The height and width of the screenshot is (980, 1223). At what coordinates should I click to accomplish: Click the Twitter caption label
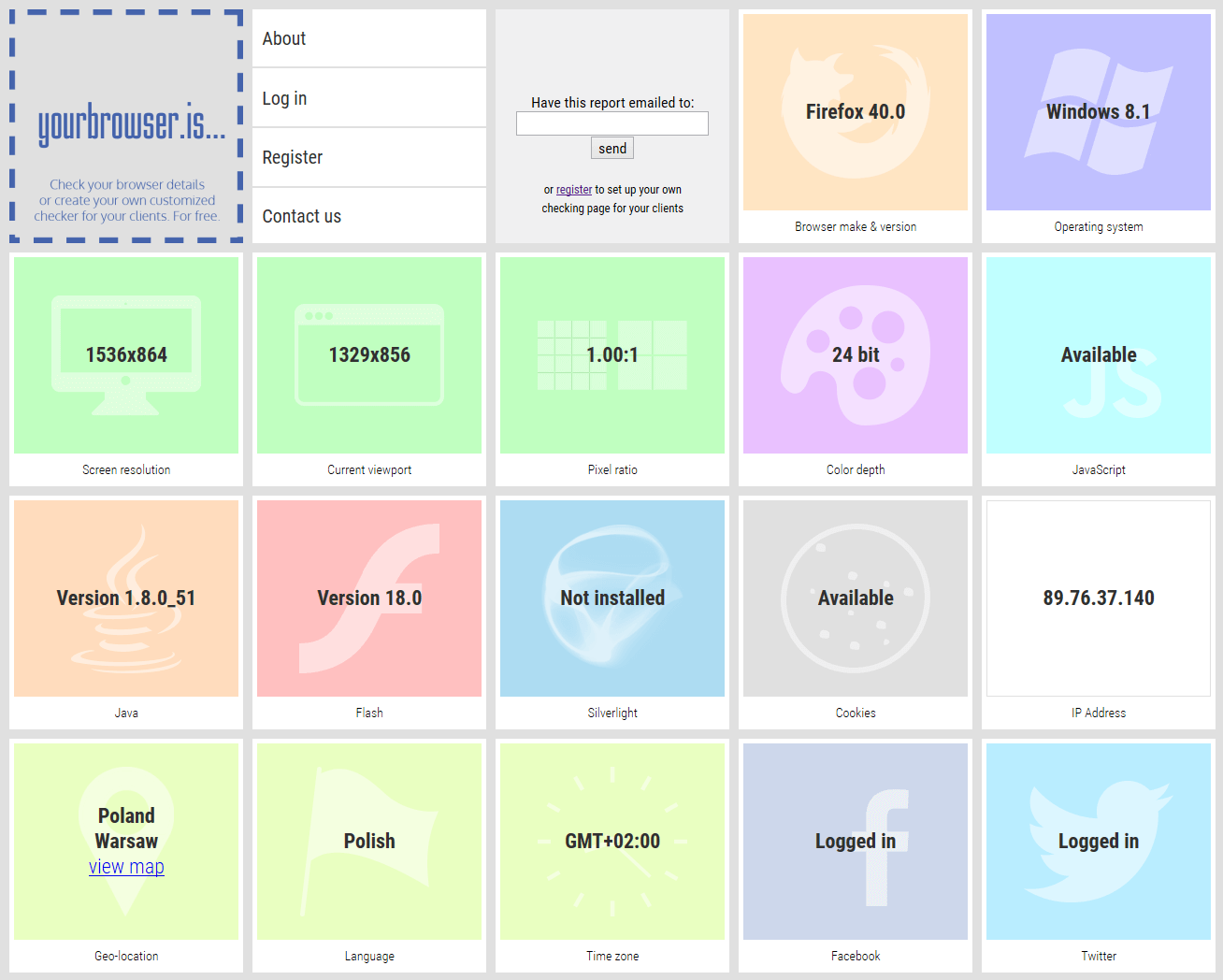coord(1099,957)
